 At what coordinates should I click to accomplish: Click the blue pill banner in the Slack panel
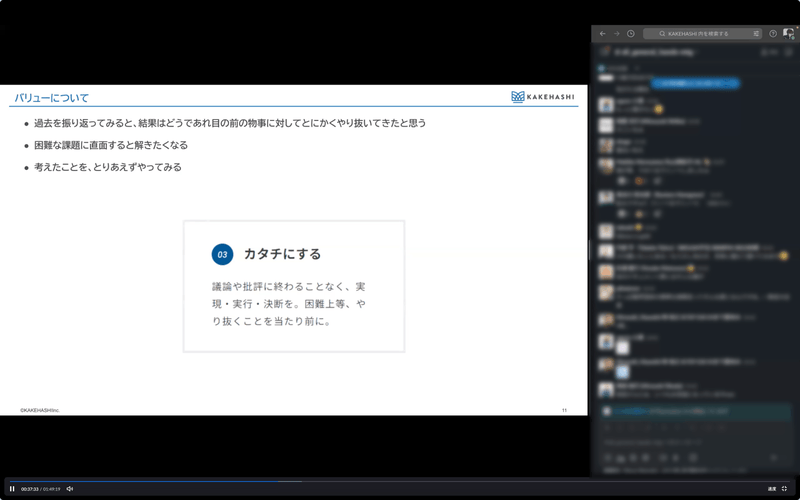pos(695,83)
